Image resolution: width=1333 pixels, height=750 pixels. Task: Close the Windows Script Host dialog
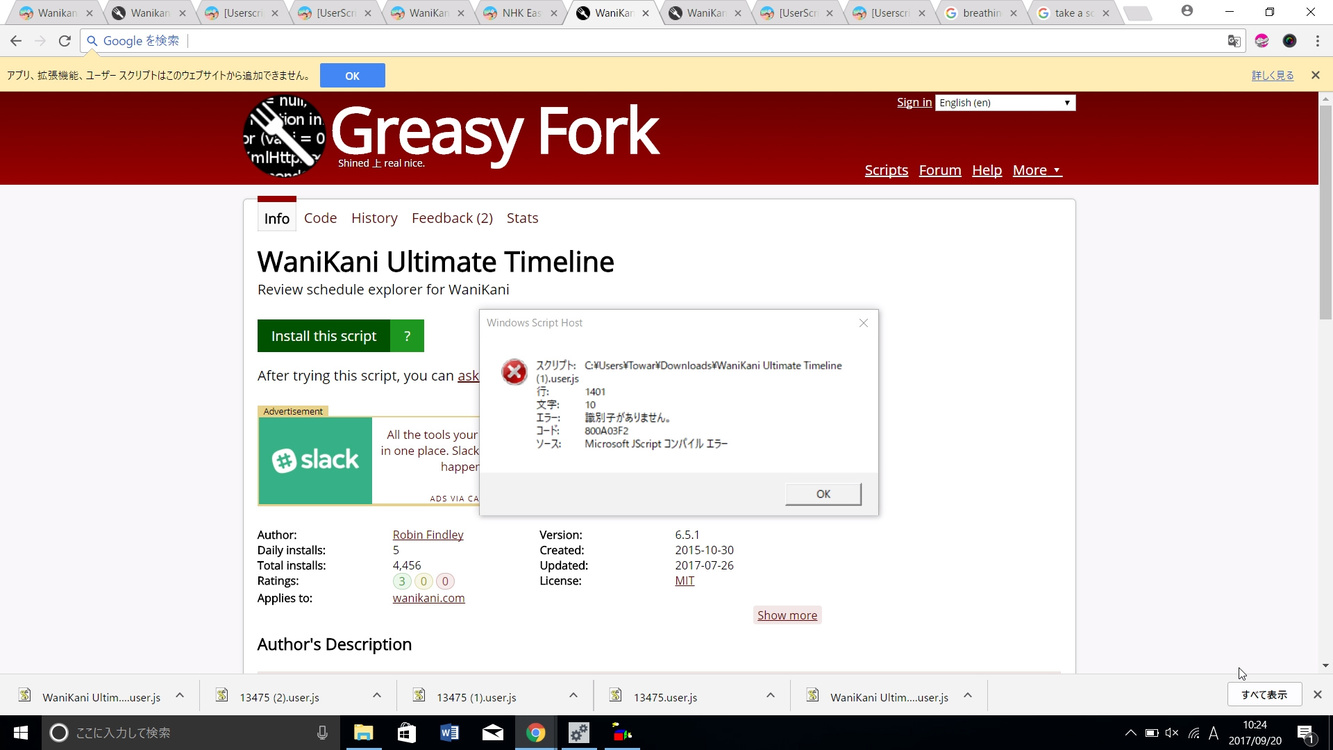pos(863,322)
